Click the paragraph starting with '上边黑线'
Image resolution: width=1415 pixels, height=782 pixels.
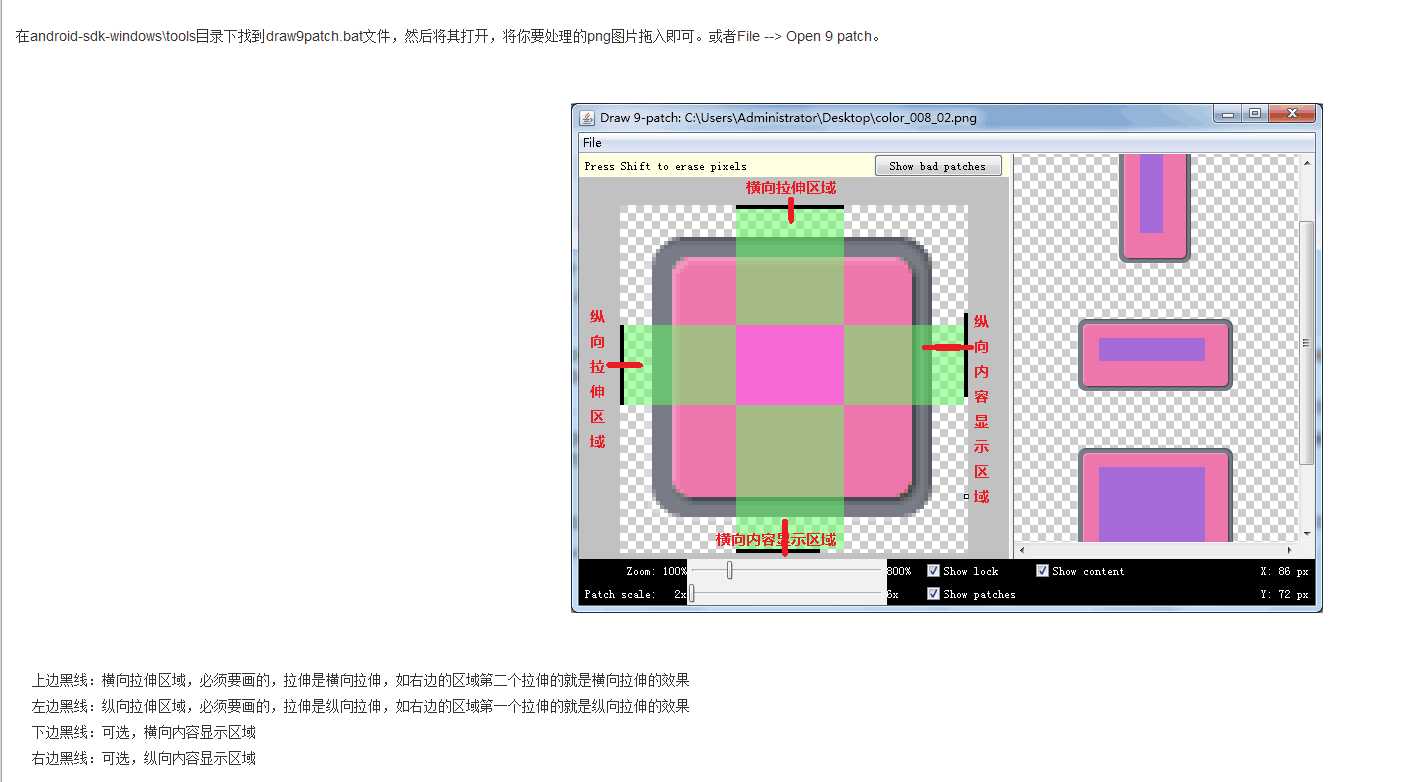pyautogui.click(x=360, y=680)
